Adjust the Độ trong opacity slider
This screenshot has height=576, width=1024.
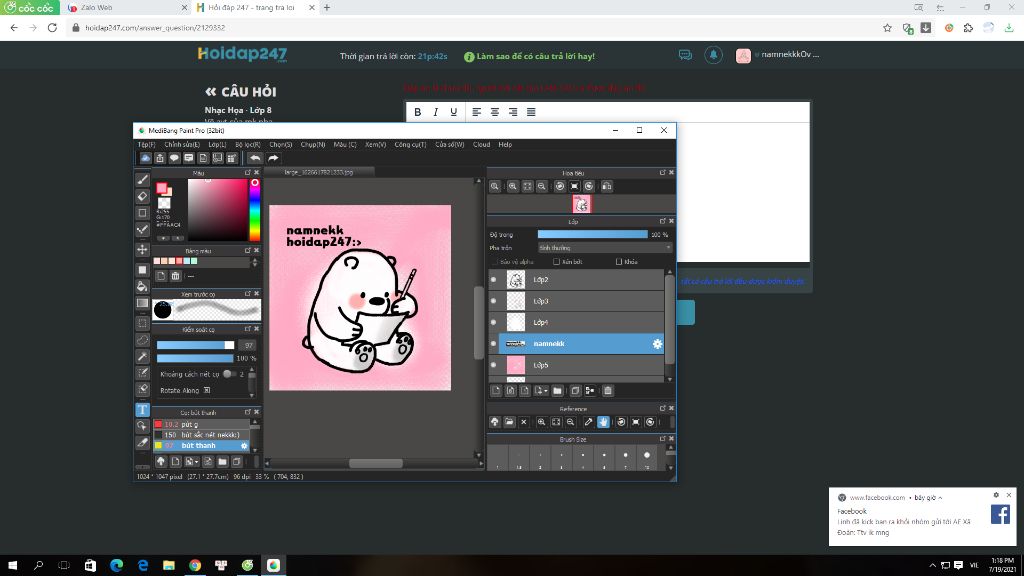pos(593,234)
